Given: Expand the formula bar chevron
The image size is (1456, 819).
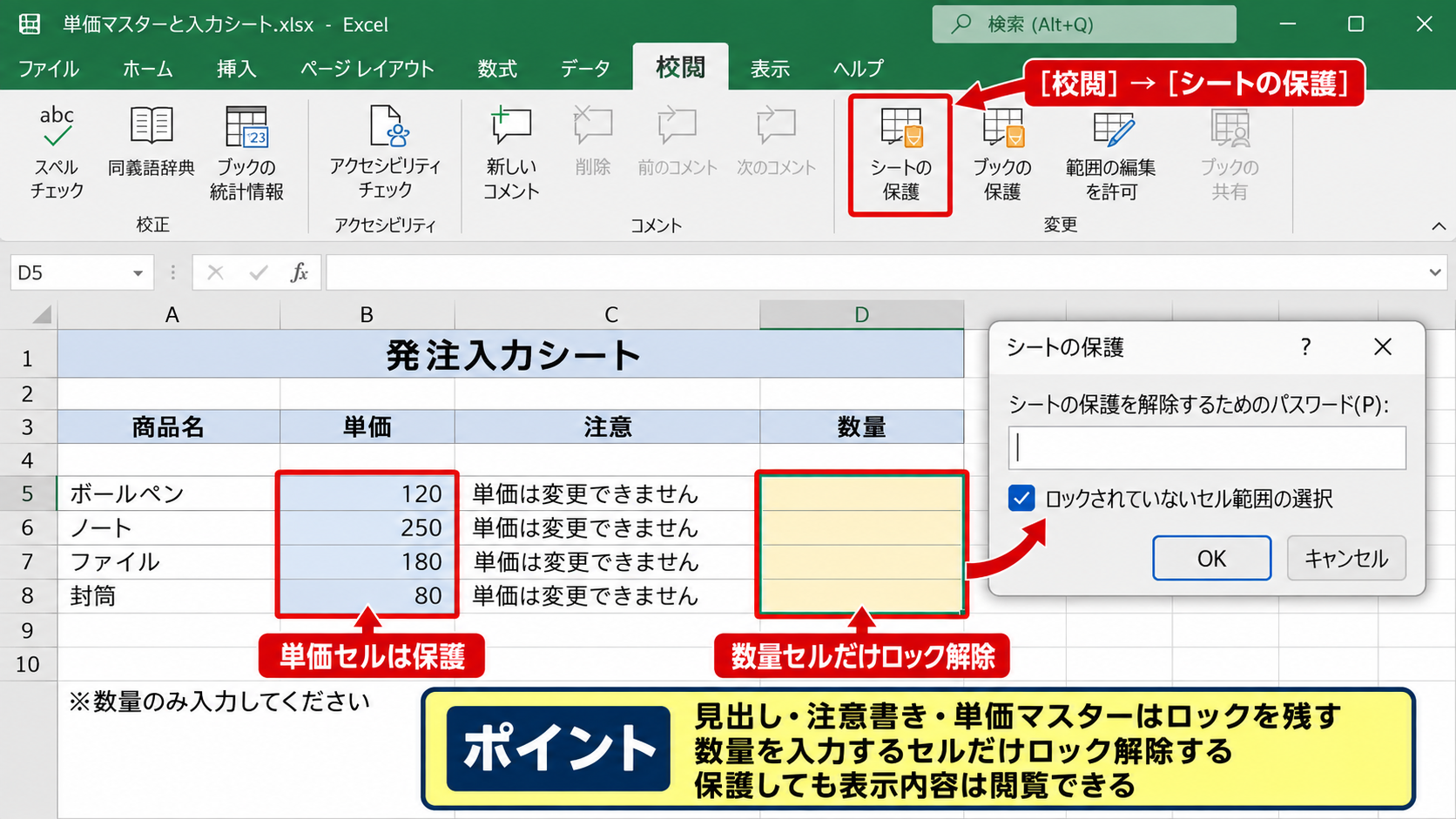Looking at the screenshot, I should 1434,272.
